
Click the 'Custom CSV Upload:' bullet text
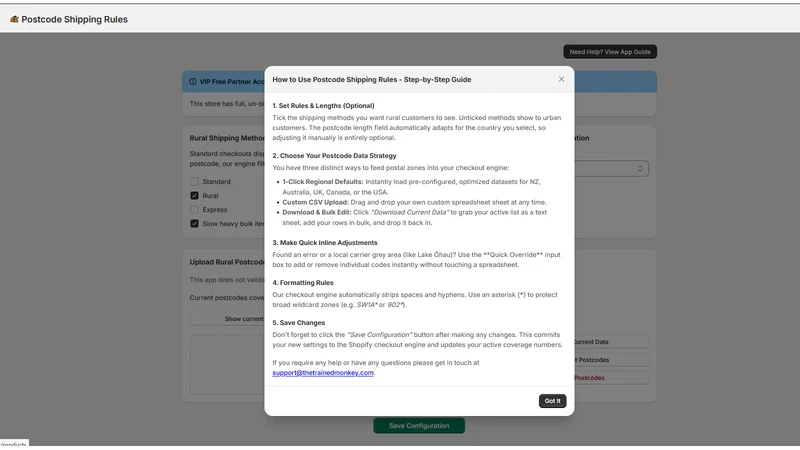[x=315, y=202]
